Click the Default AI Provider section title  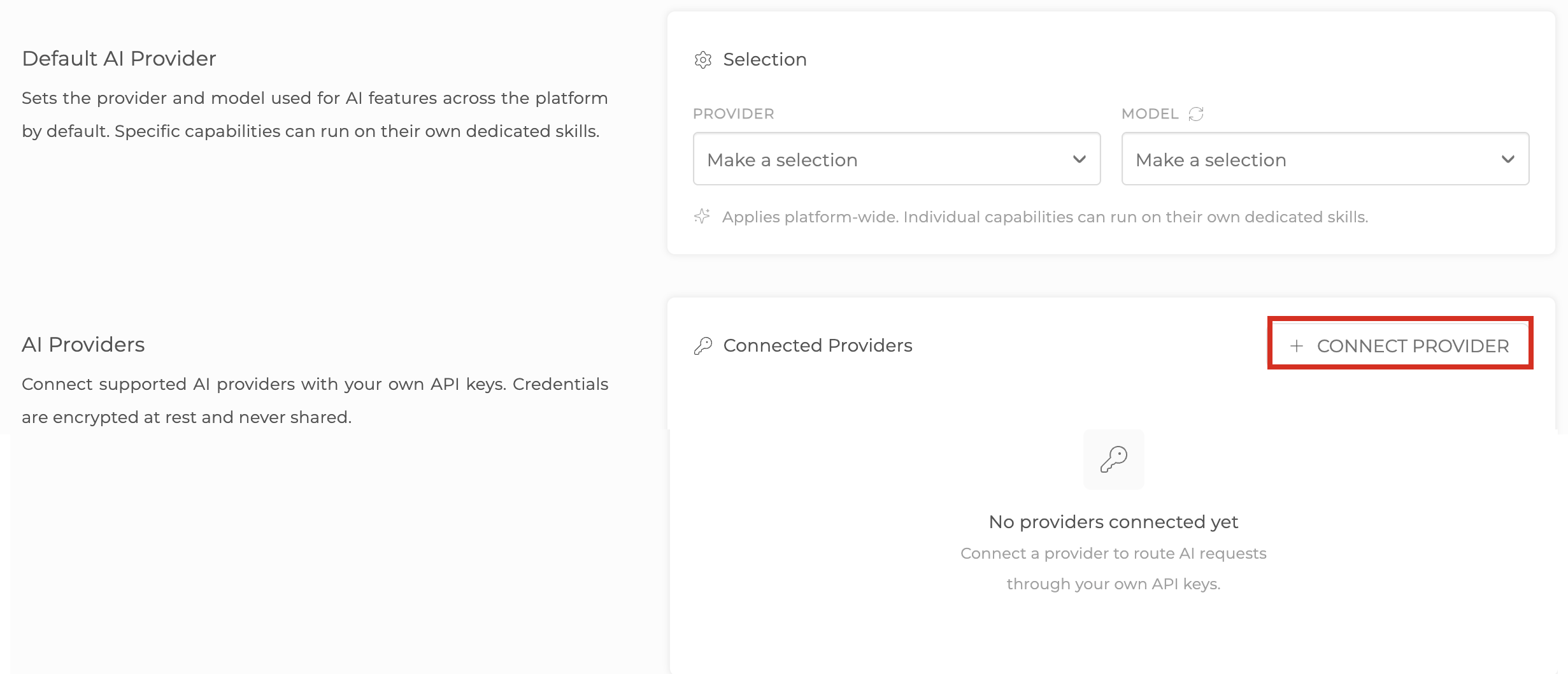pos(119,59)
